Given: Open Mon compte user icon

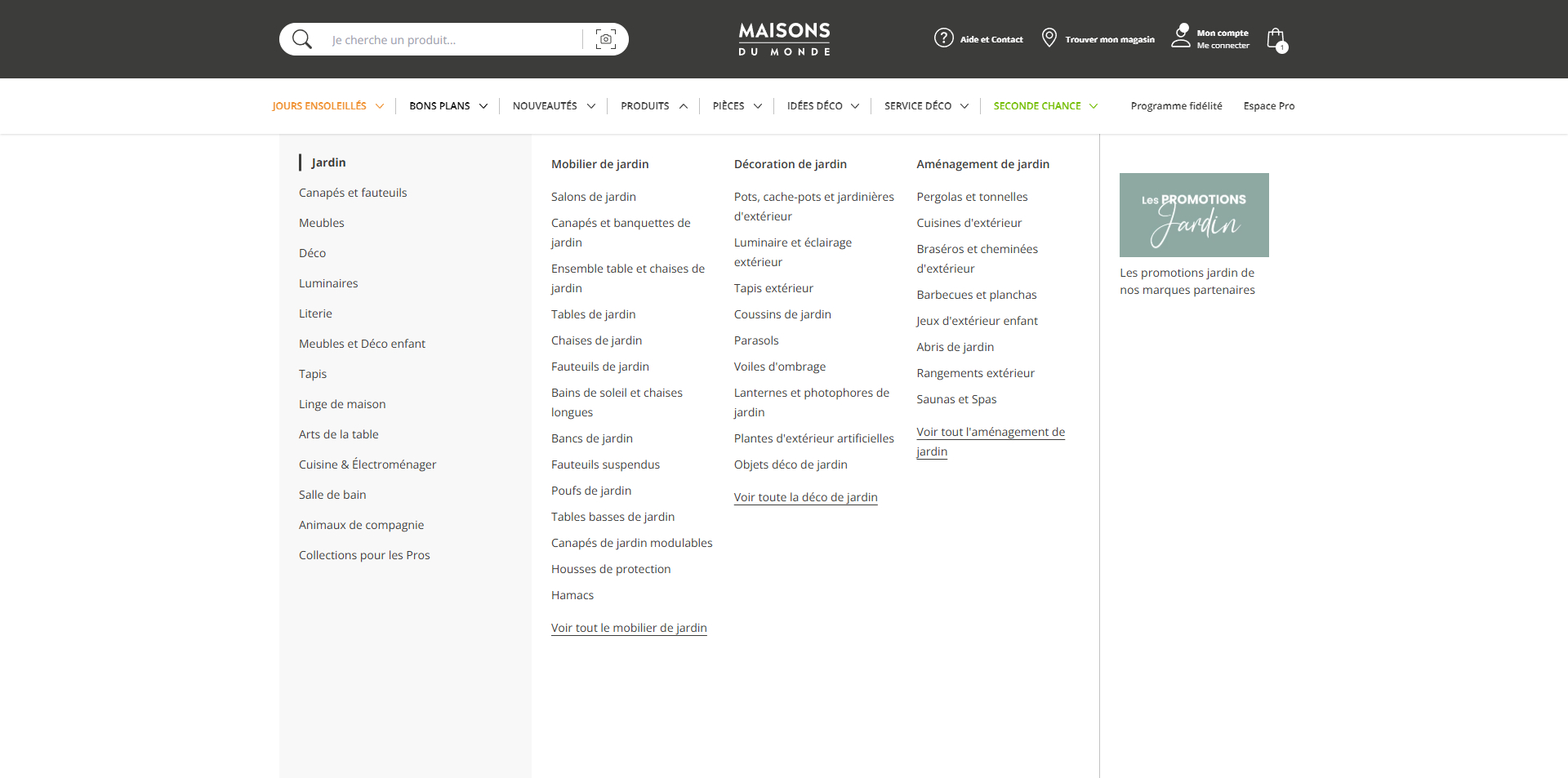Looking at the screenshot, I should [x=1181, y=36].
